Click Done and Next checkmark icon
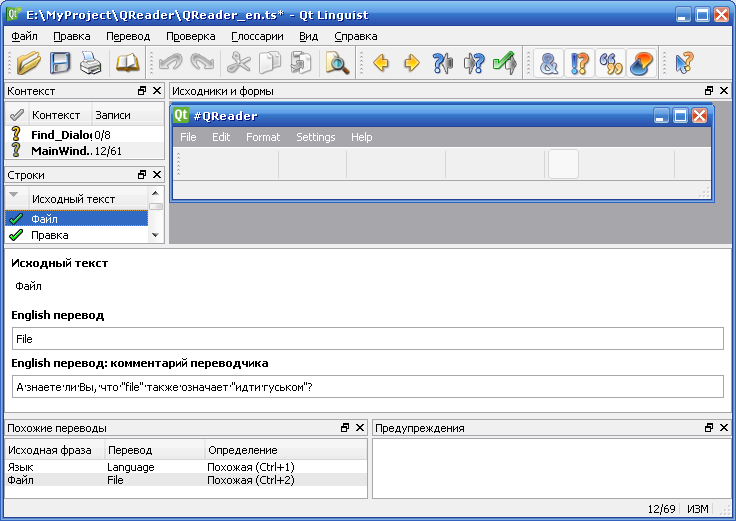The image size is (736, 521). click(505, 63)
